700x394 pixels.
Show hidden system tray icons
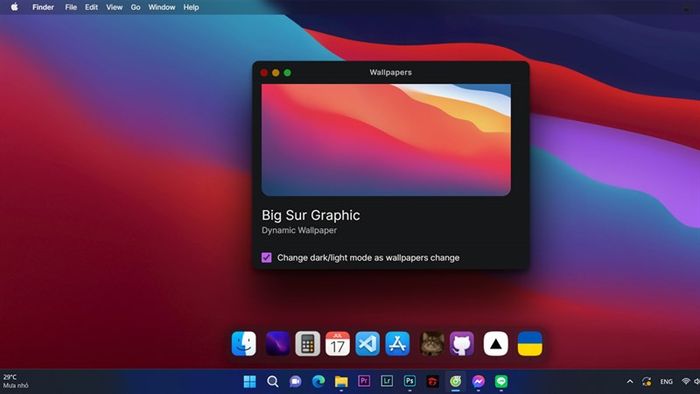(x=630, y=382)
